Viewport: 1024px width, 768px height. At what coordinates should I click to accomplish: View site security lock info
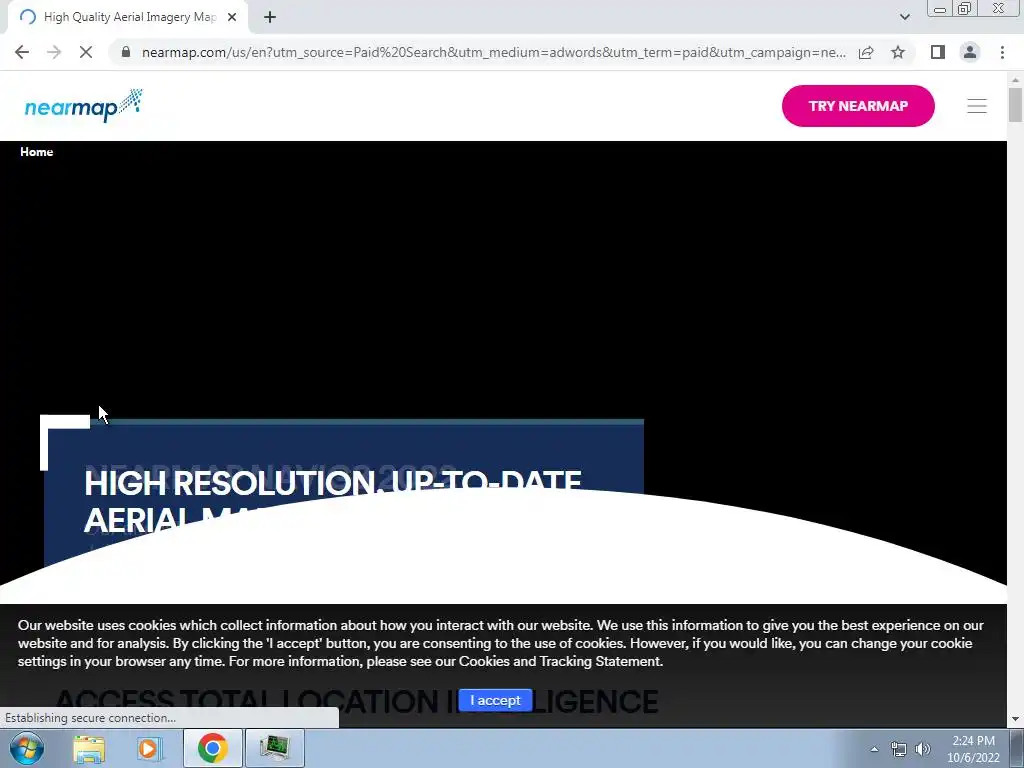coord(125,52)
